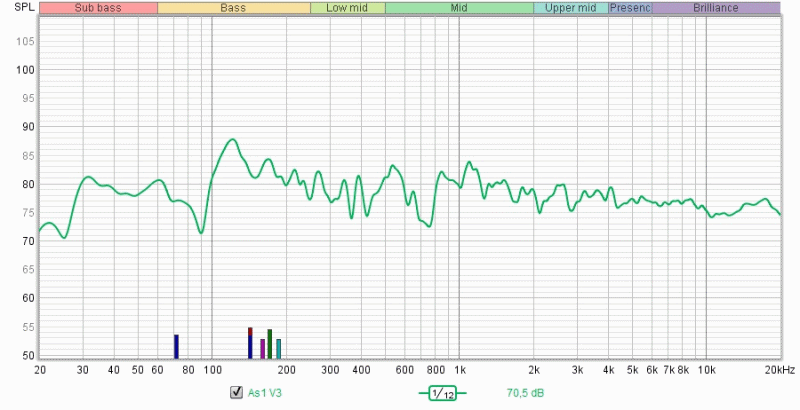Click the As1 V3 trace name in the legend
Screen dimensions: 800x410
point(264,393)
